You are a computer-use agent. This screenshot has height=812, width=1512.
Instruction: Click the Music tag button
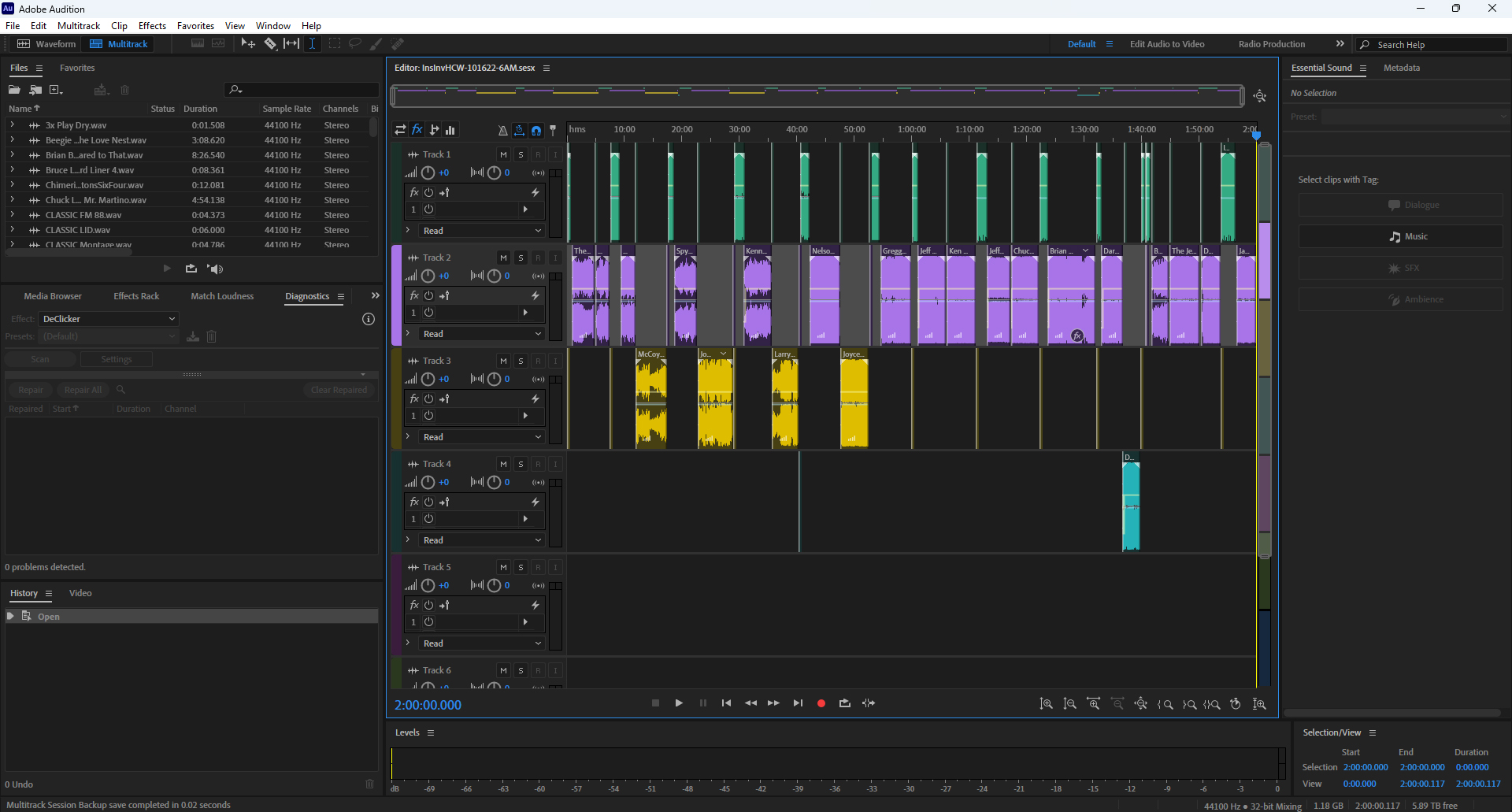[1400, 236]
